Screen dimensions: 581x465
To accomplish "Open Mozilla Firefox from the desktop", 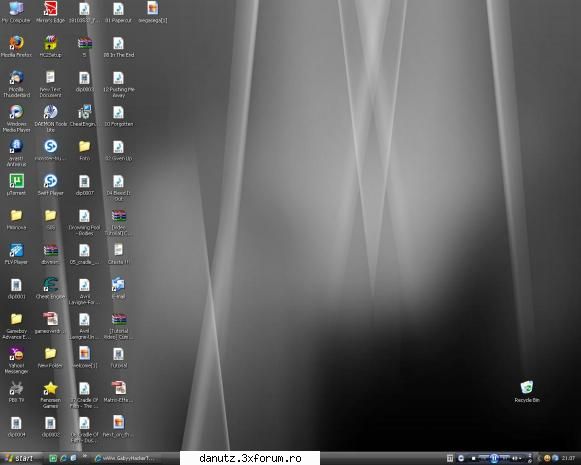I will point(16,46).
